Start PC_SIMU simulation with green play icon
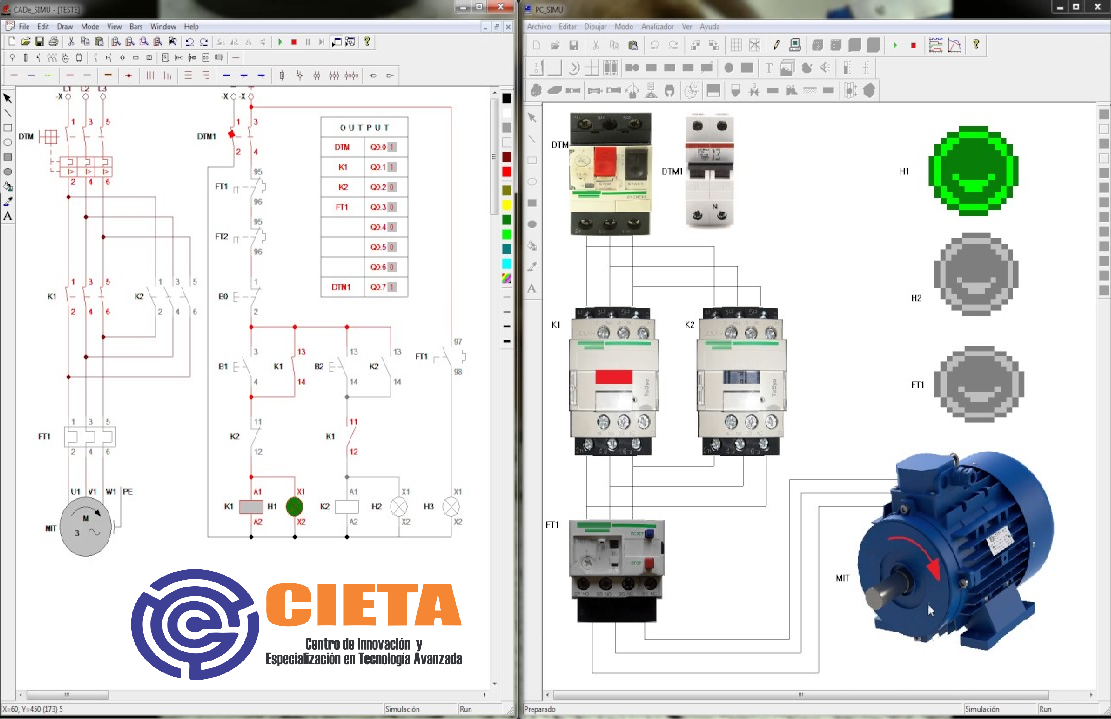 coord(895,45)
